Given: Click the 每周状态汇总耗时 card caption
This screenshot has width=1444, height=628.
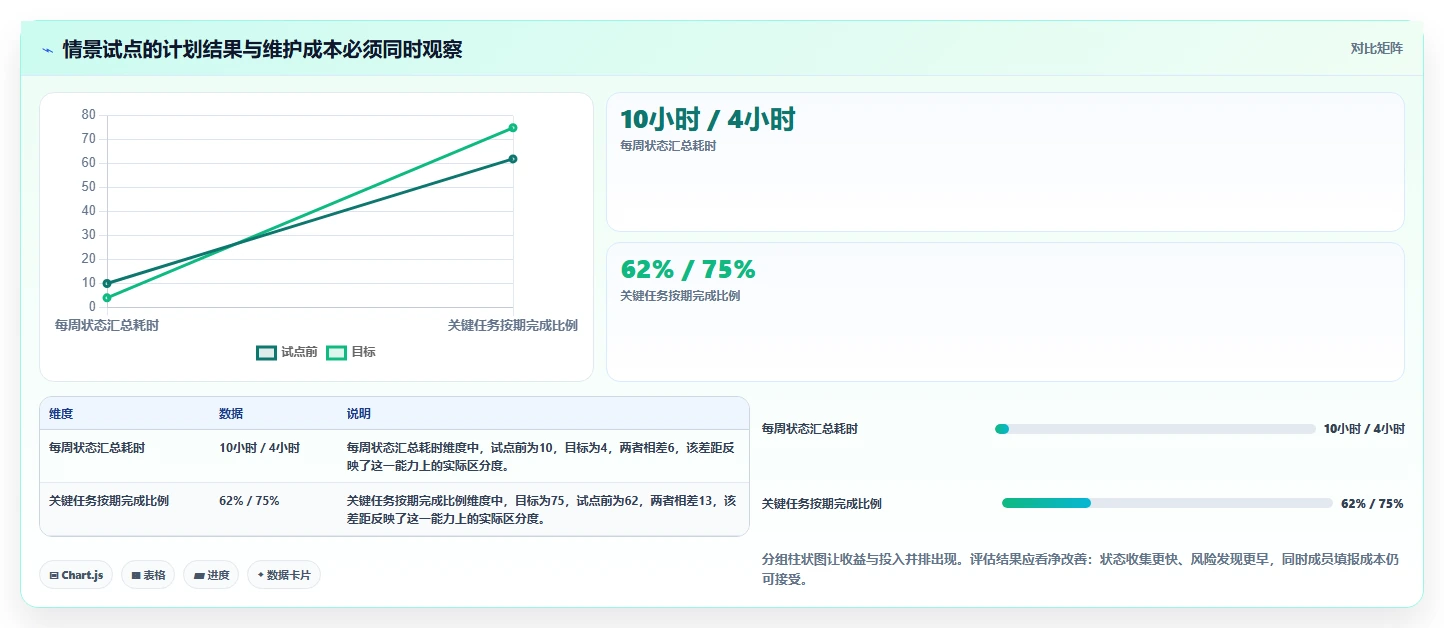Looking at the screenshot, I should click(668, 146).
